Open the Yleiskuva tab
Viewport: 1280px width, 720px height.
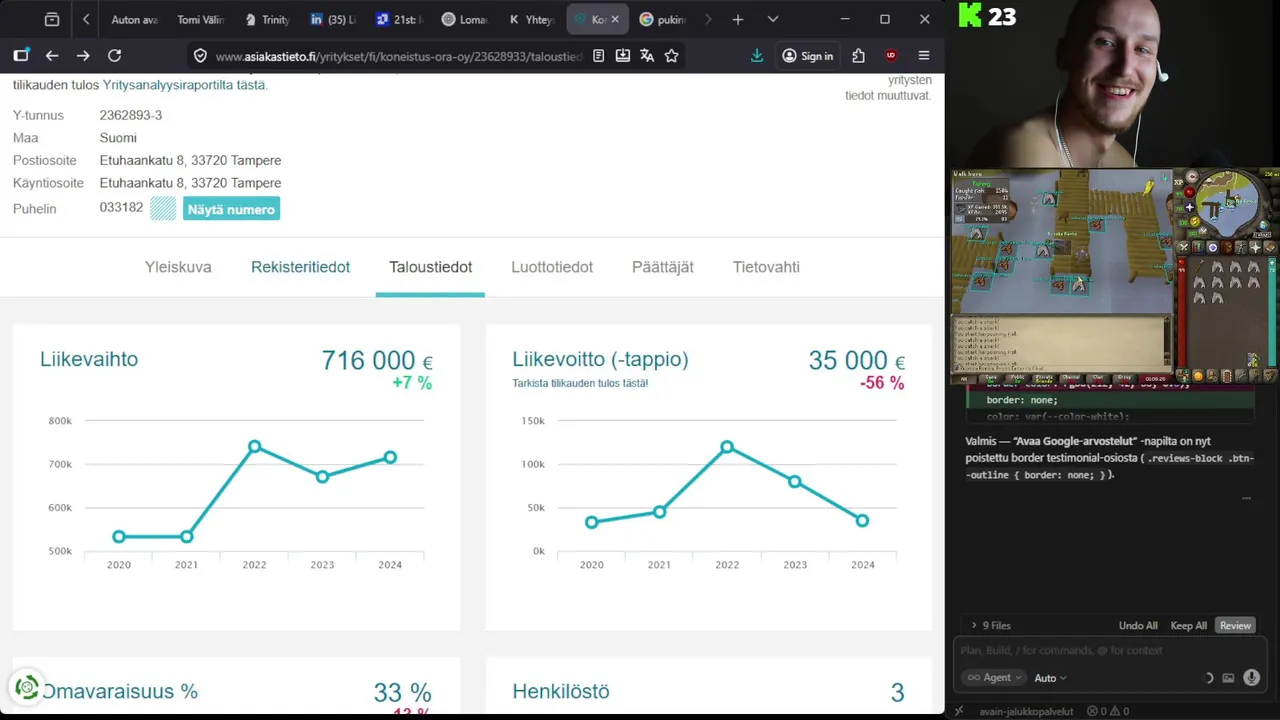click(x=178, y=267)
